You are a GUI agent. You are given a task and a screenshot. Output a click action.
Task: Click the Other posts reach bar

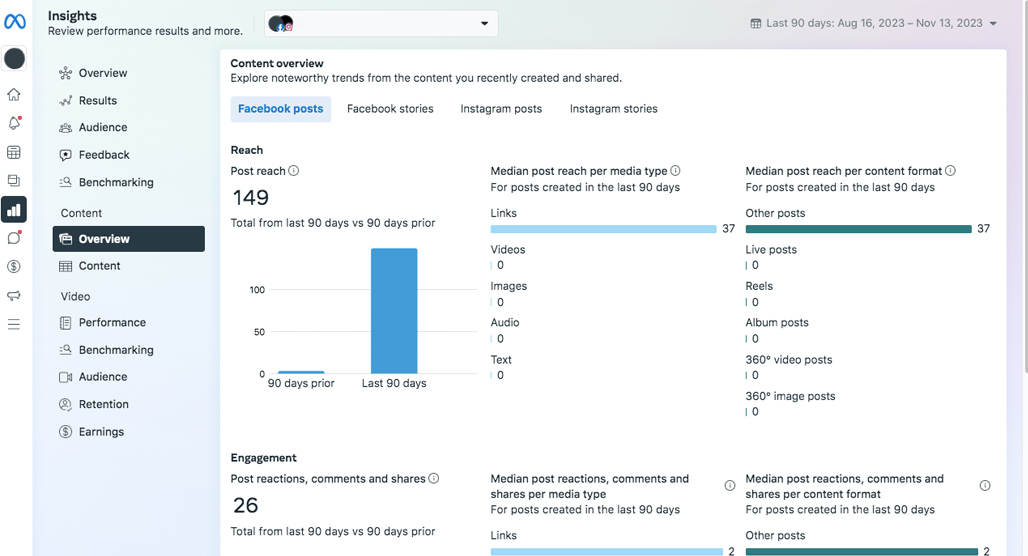858,229
